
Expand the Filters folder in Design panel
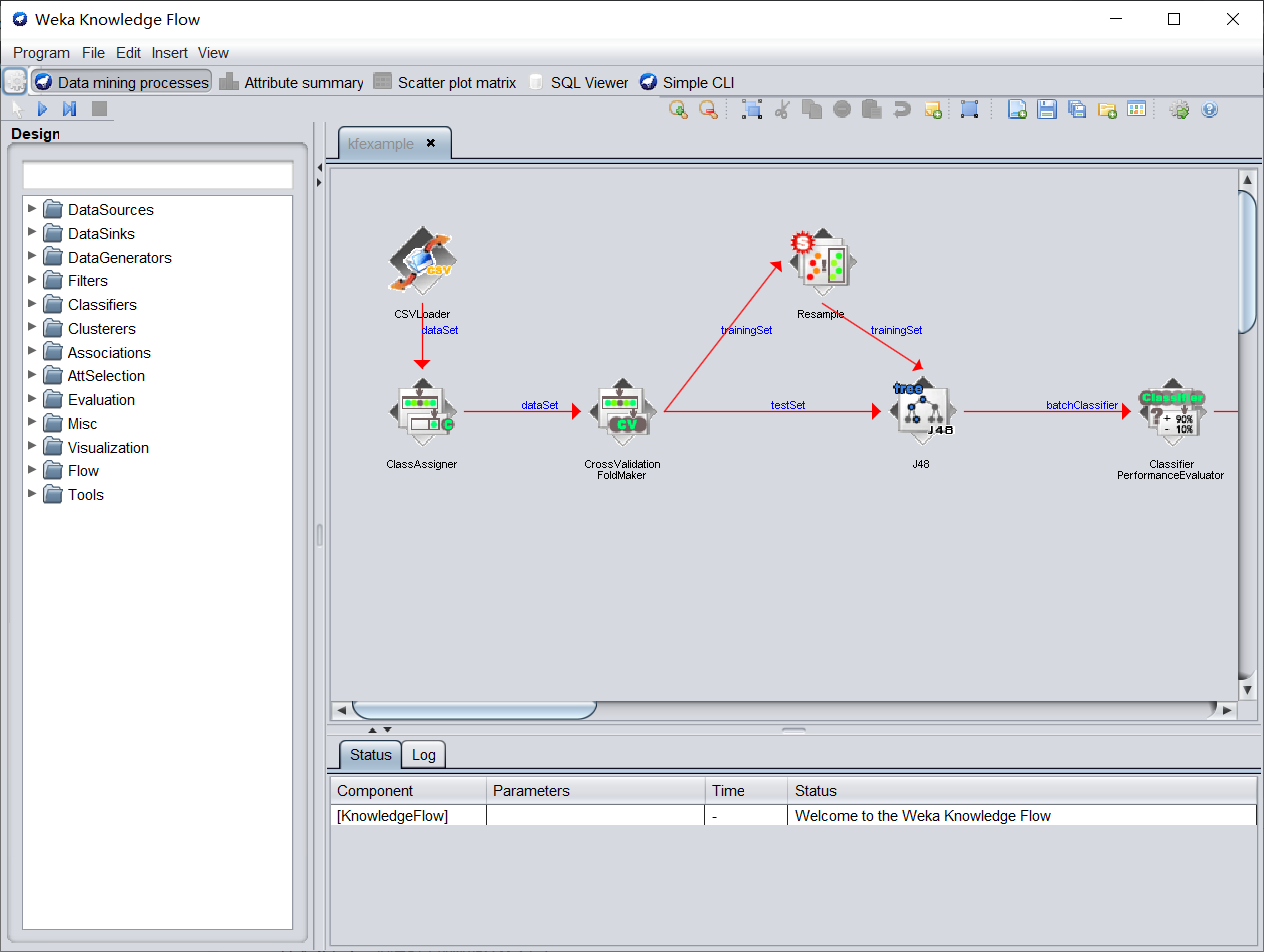click(31, 280)
